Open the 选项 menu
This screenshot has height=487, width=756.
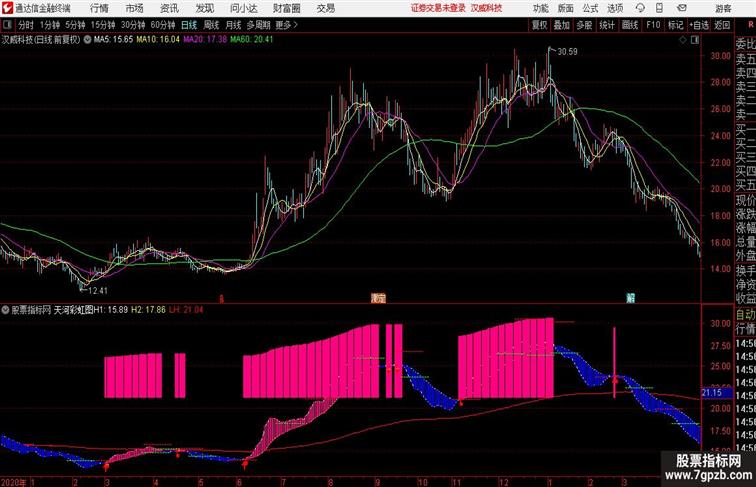pyautogui.click(x=615, y=8)
